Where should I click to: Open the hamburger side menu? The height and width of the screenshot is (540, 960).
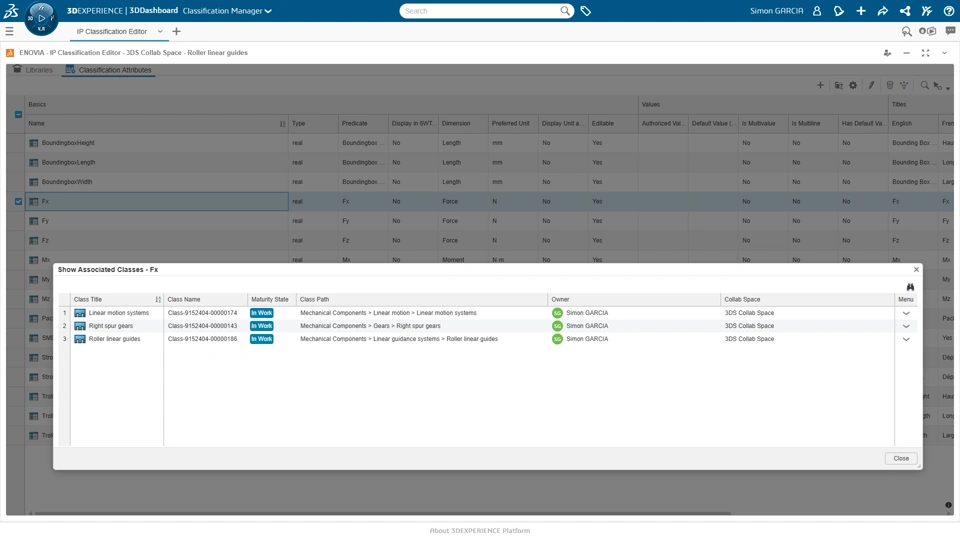9,31
